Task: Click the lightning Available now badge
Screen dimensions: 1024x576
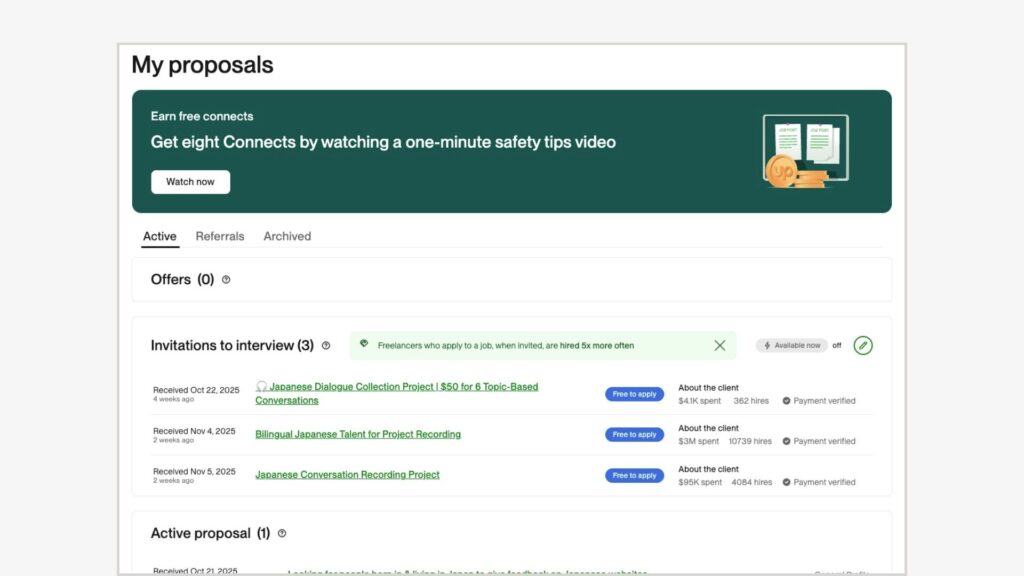Action: [791, 346]
